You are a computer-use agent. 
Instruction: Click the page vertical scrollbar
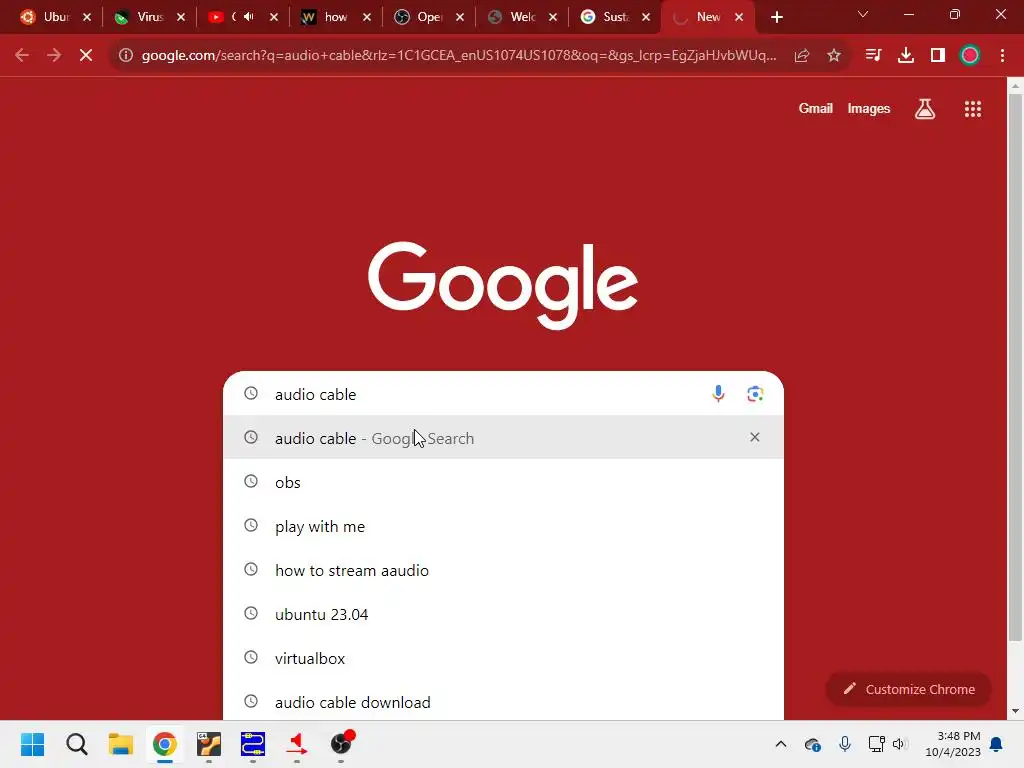tap(1015, 367)
